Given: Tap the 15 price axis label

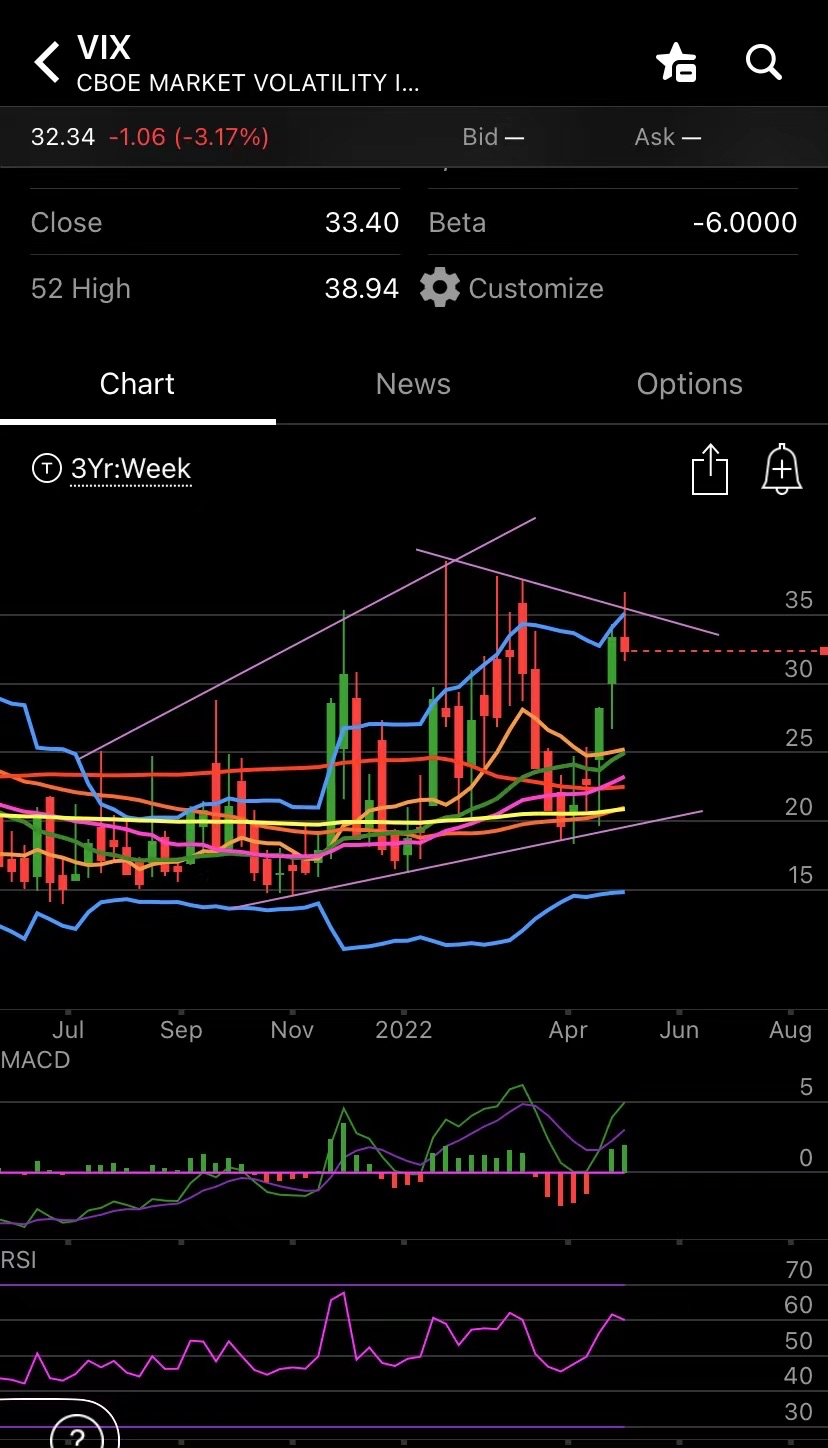Looking at the screenshot, I should (799, 876).
